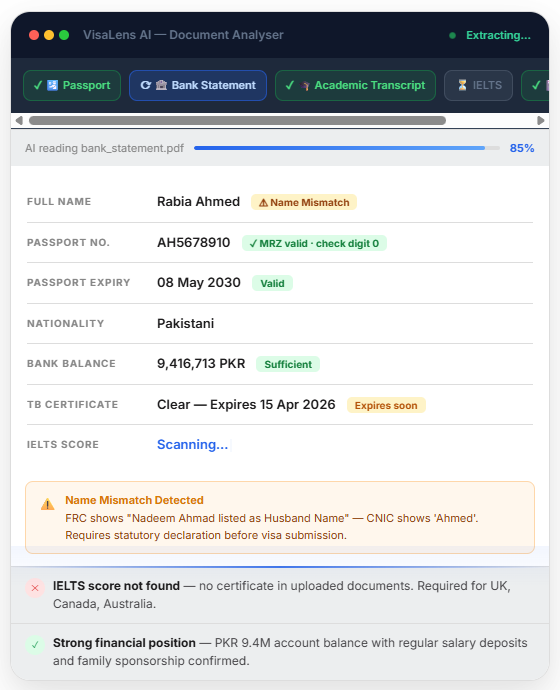Click the warning triangle in the Name Mismatch Detected alert
Image resolution: width=560 pixels, height=690 pixels.
48,504
